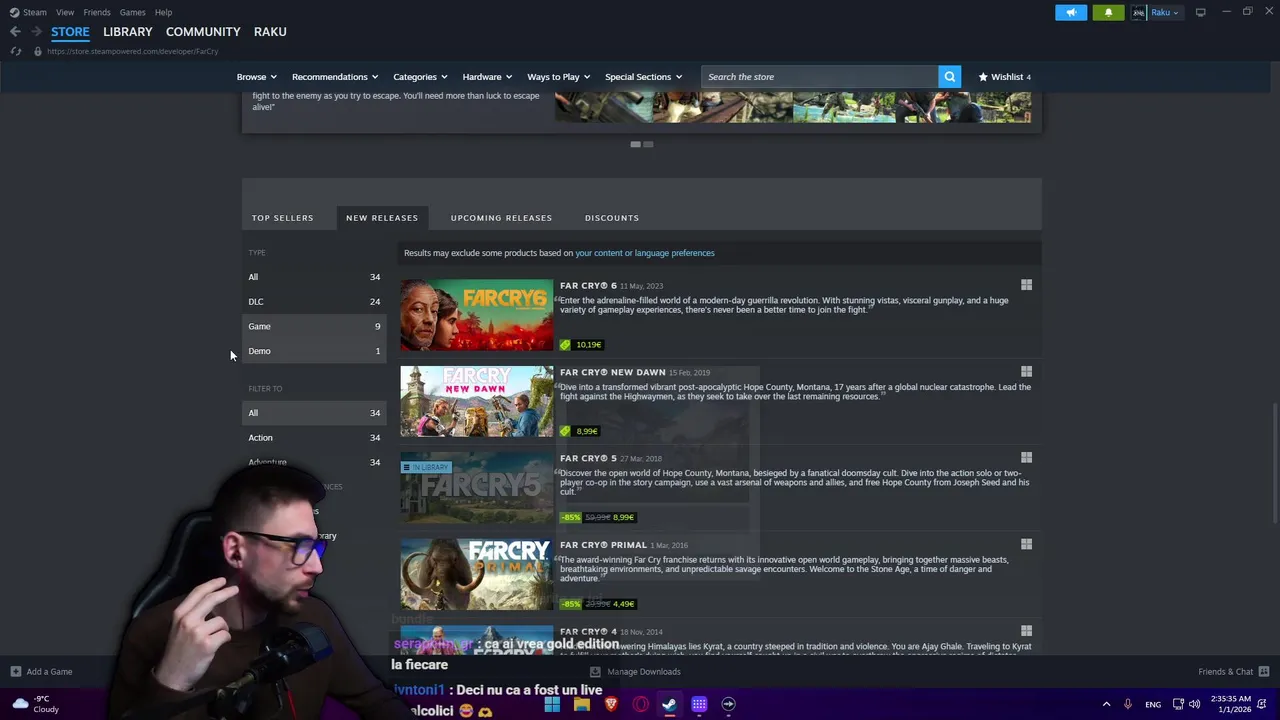Open the green notifications bell
Viewport: 1280px width, 720px height.
click(1108, 12)
